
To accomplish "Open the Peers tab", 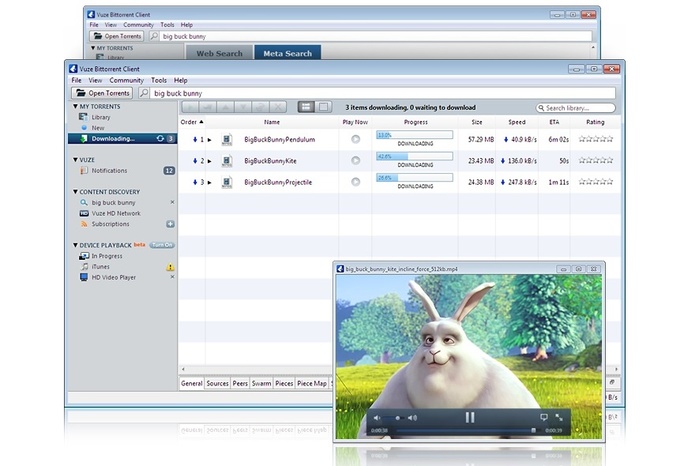I will pyautogui.click(x=240, y=384).
